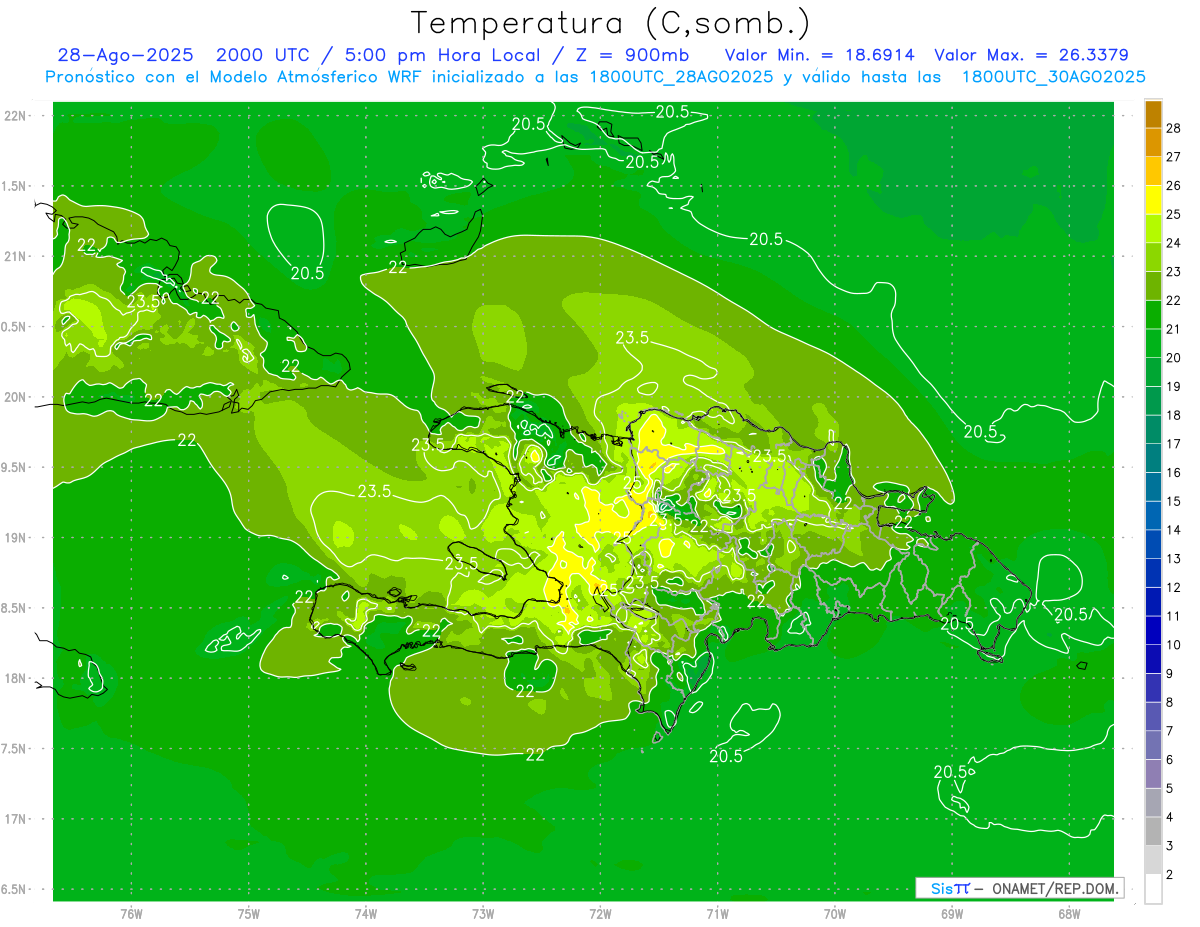Click the yellow 25-26 colorbar swatch
Image resolution: width=1200 pixels, height=927 pixels.
1153,199
